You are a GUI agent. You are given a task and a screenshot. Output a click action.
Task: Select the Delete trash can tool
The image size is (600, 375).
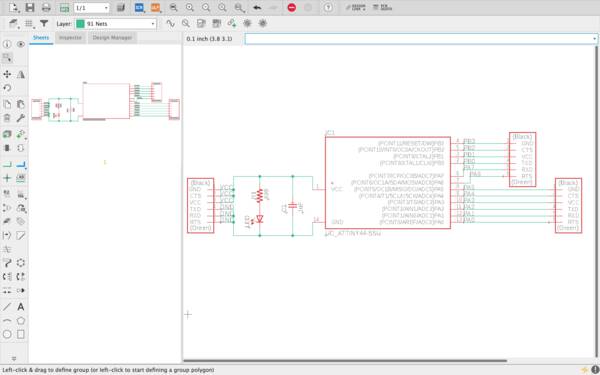click(x=7, y=118)
